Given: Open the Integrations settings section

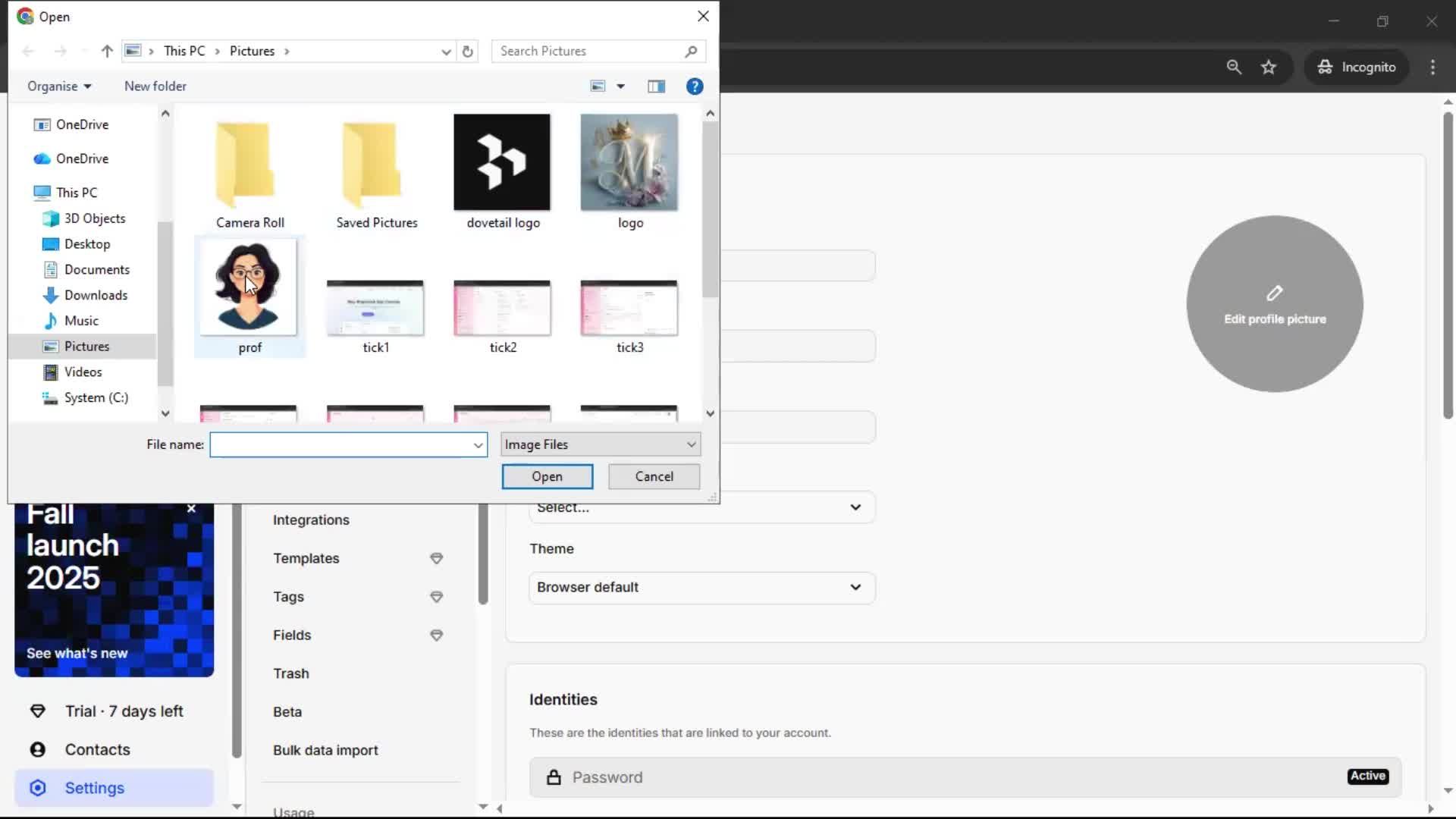Looking at the screenshot, I should coord(311,520).
